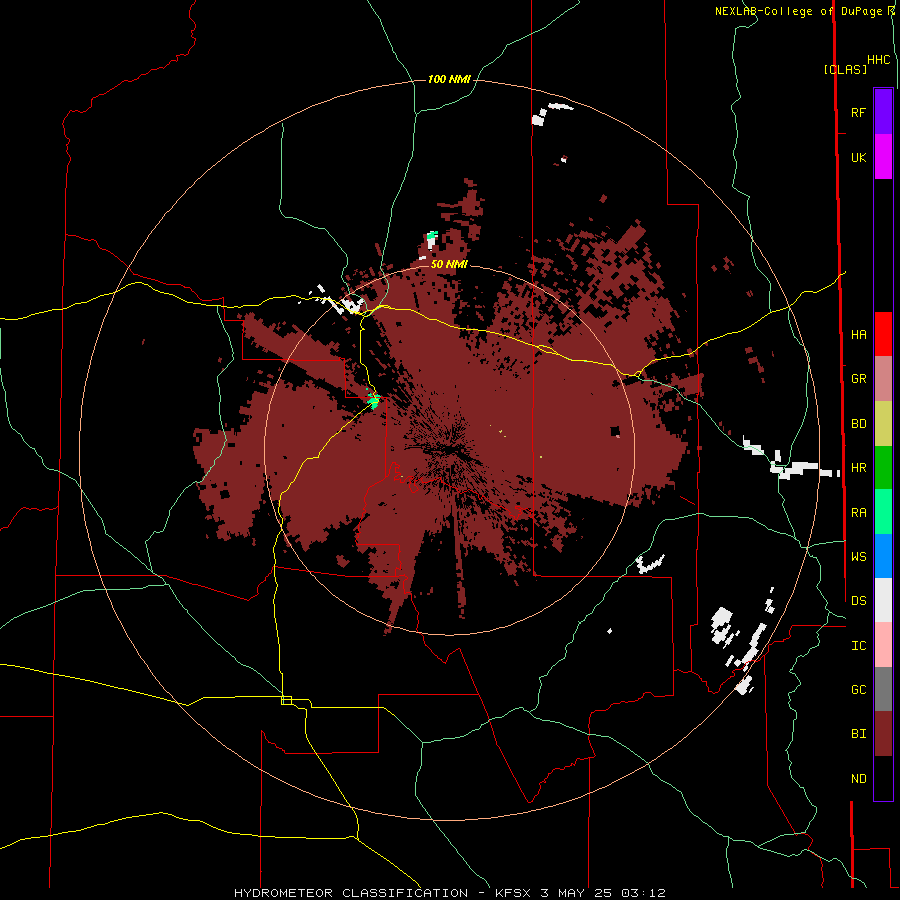Screen dimensions: 900x900
Task: Click the 'WS' legend label
Action: coord(858,556)
